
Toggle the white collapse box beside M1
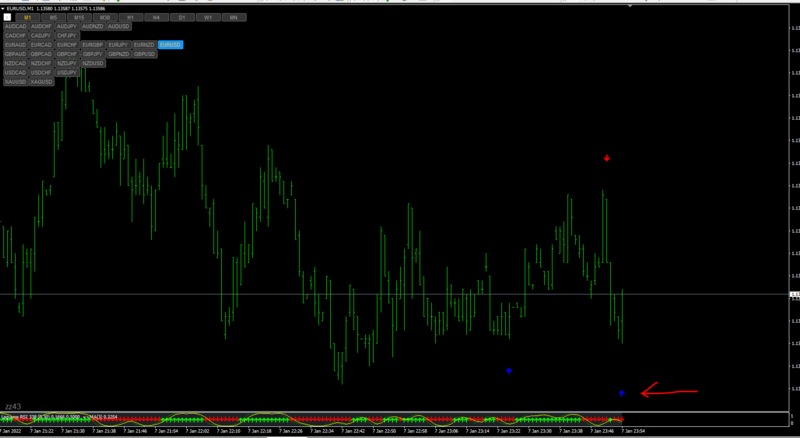(7, 17)
